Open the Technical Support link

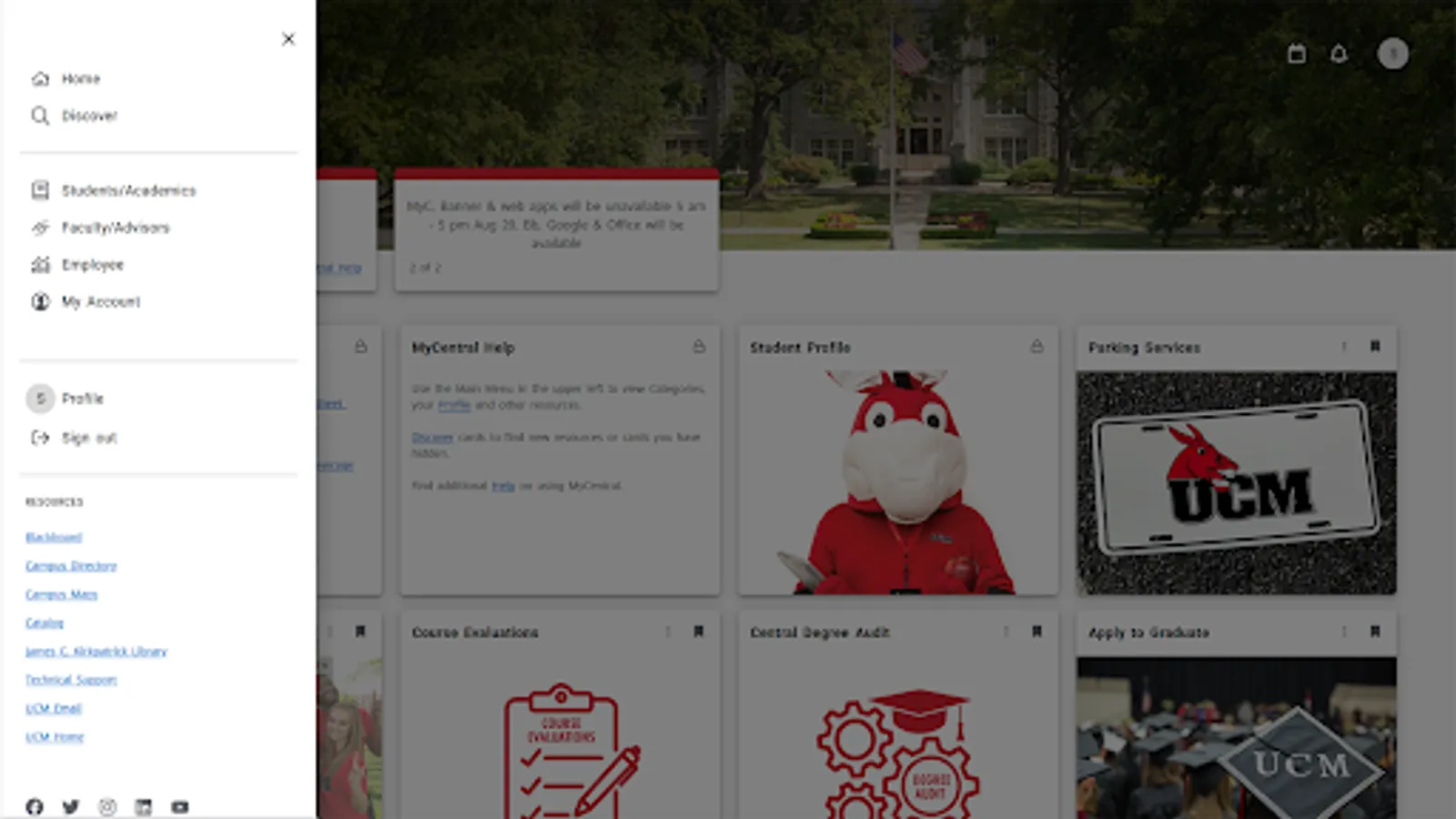[x=71, y=680]
